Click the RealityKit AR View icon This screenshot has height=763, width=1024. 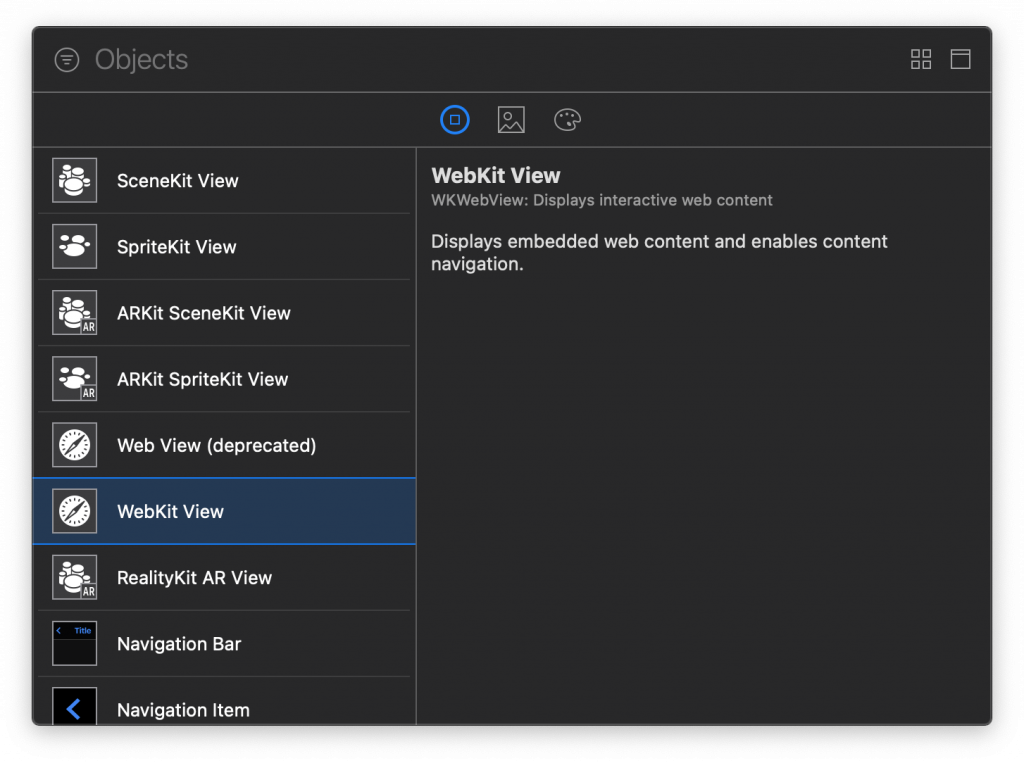coord(75,577)
